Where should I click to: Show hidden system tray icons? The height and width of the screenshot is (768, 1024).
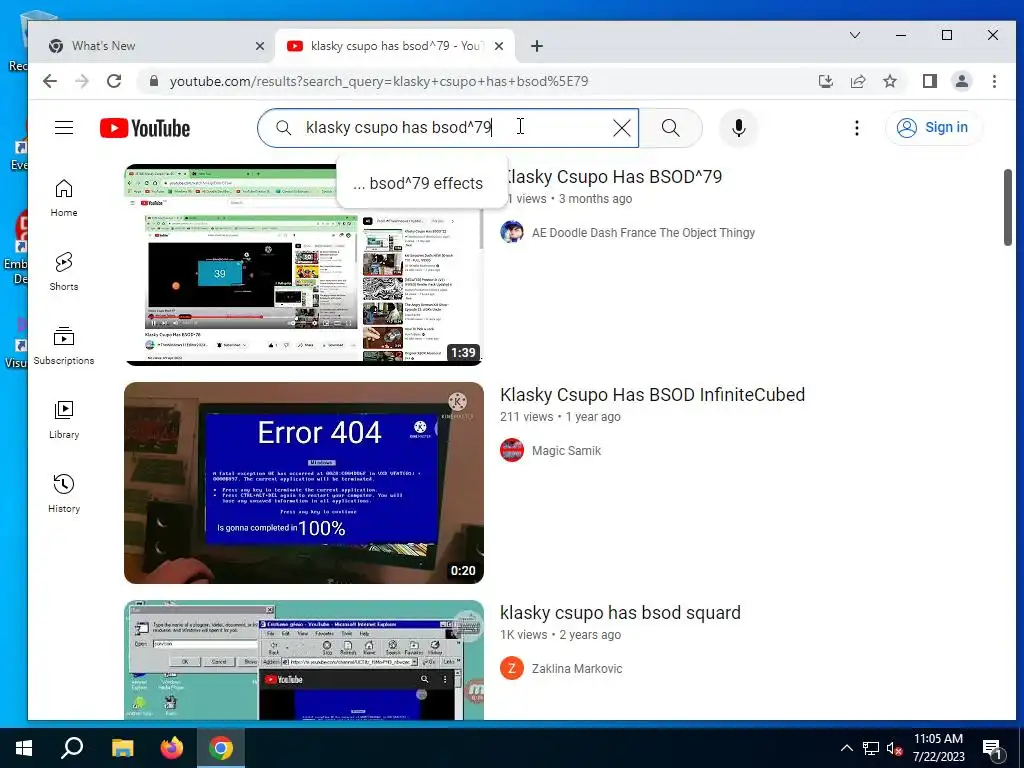tap(846, 748)
